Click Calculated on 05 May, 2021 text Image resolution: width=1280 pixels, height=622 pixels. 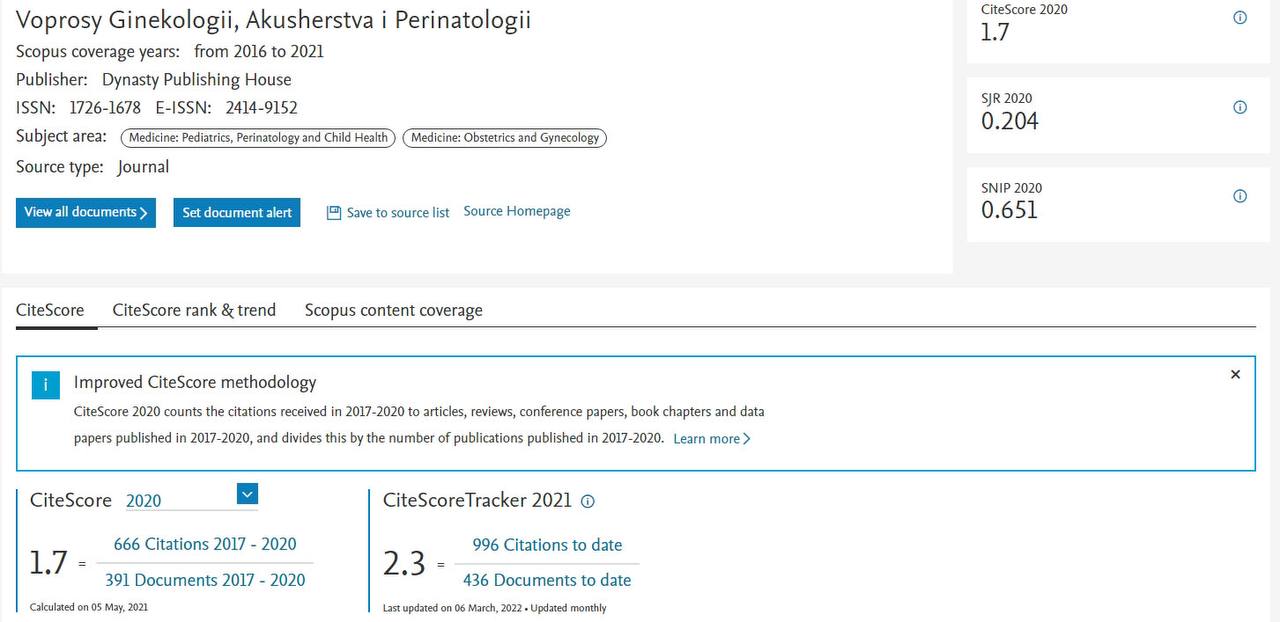point(89,607)
